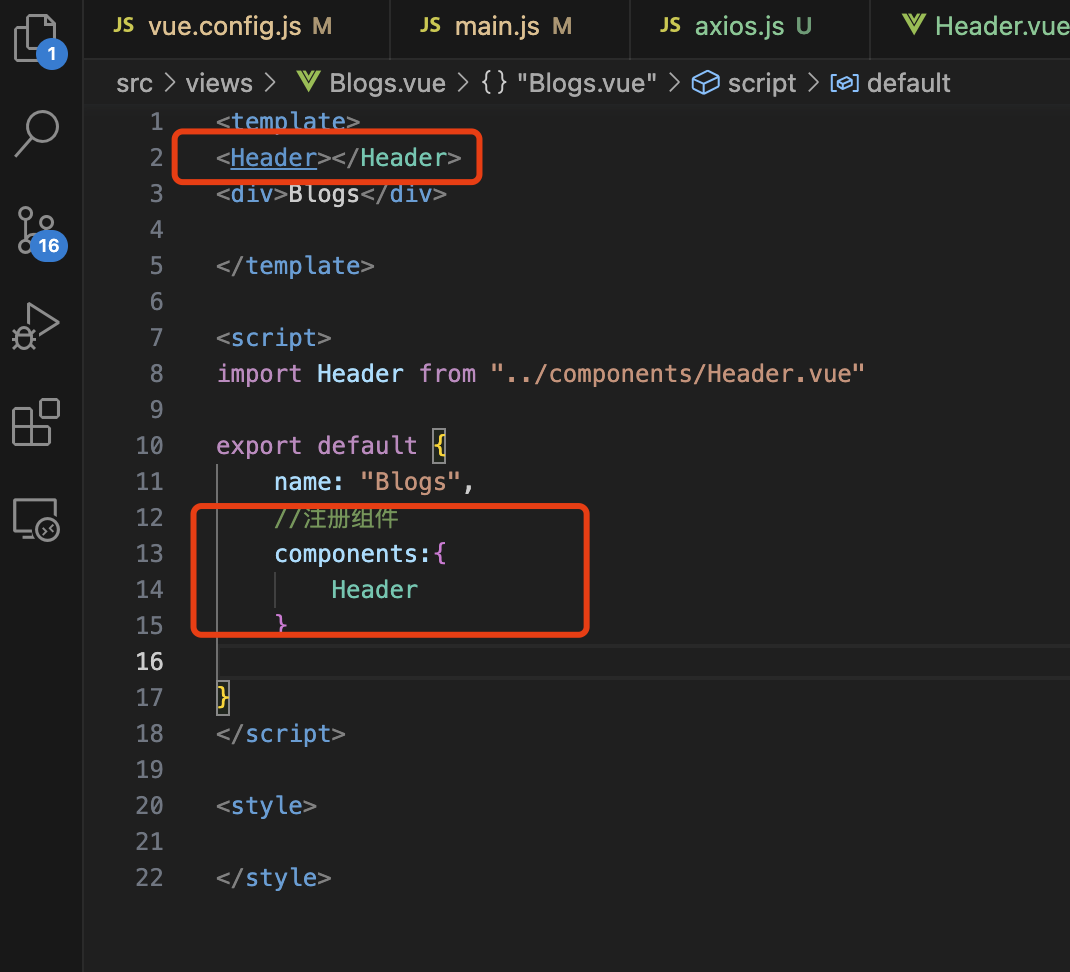Place cursor on empty line 16

(x=600, y=662)
